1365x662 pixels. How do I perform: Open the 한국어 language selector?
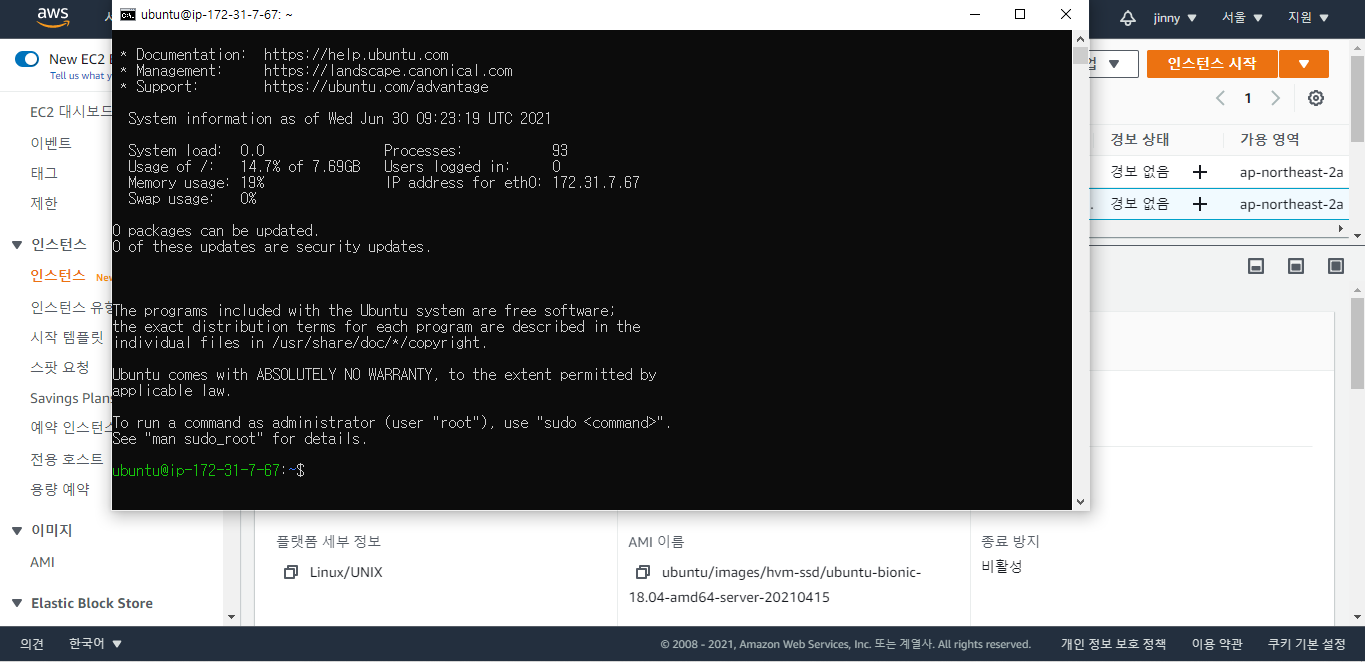tap(95, 644)
